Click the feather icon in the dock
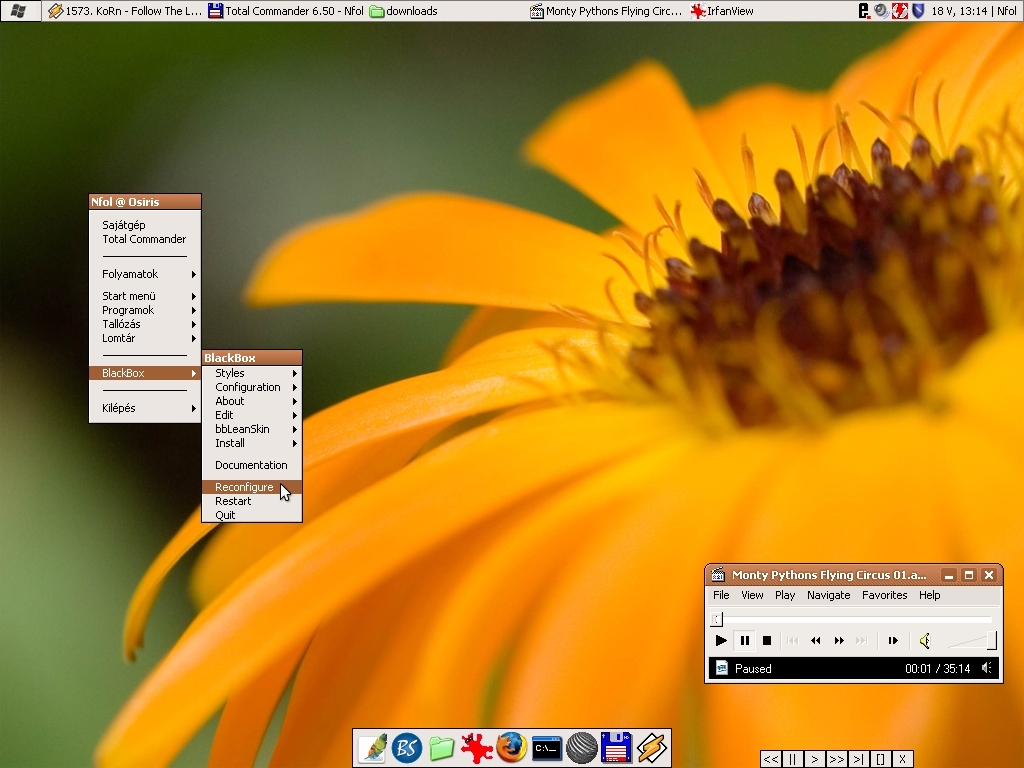Image resolution: width=1024 pixels, height=768 pixels. [372, 747]
